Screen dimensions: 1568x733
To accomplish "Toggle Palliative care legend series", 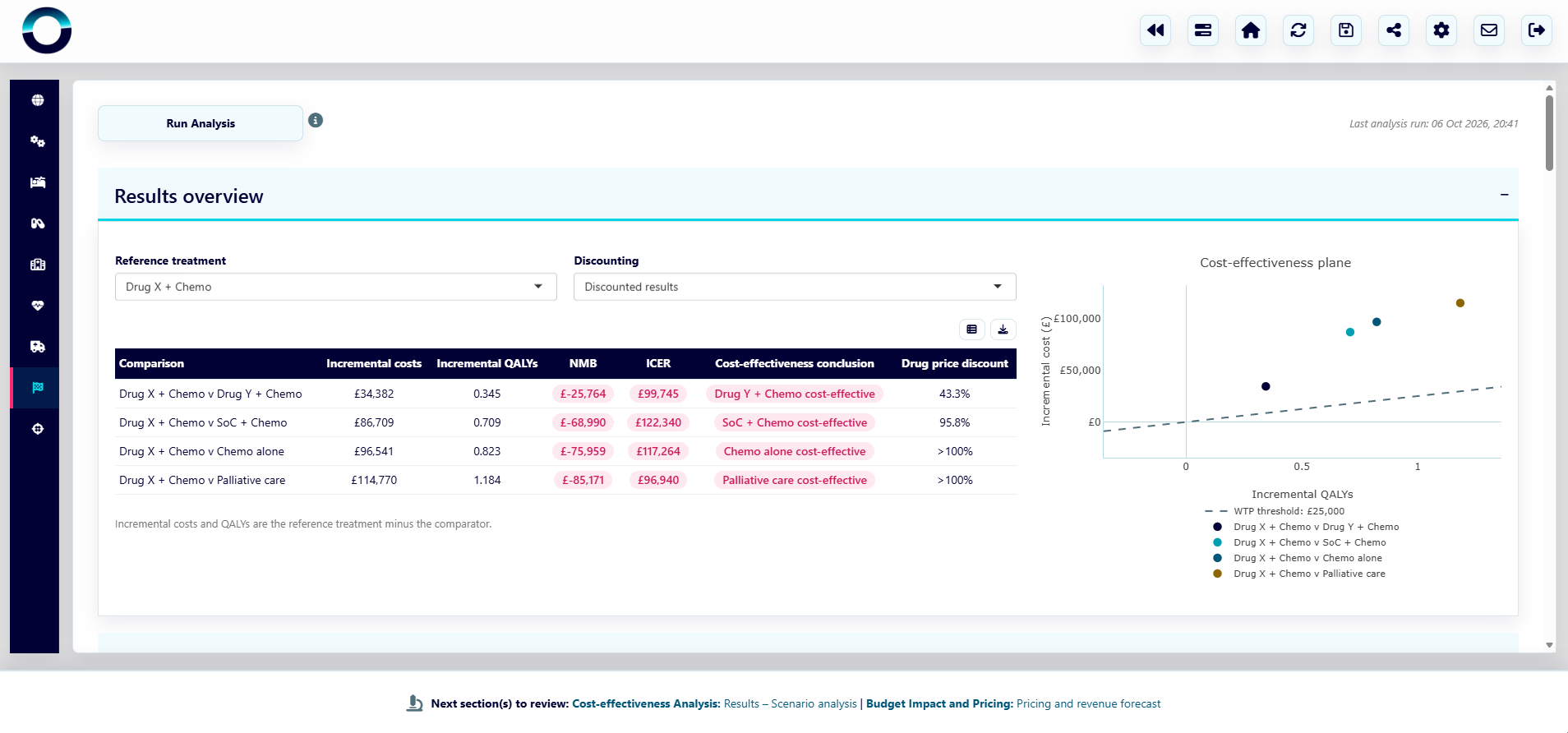I will pyautogui.click(x=1299, y=574).
